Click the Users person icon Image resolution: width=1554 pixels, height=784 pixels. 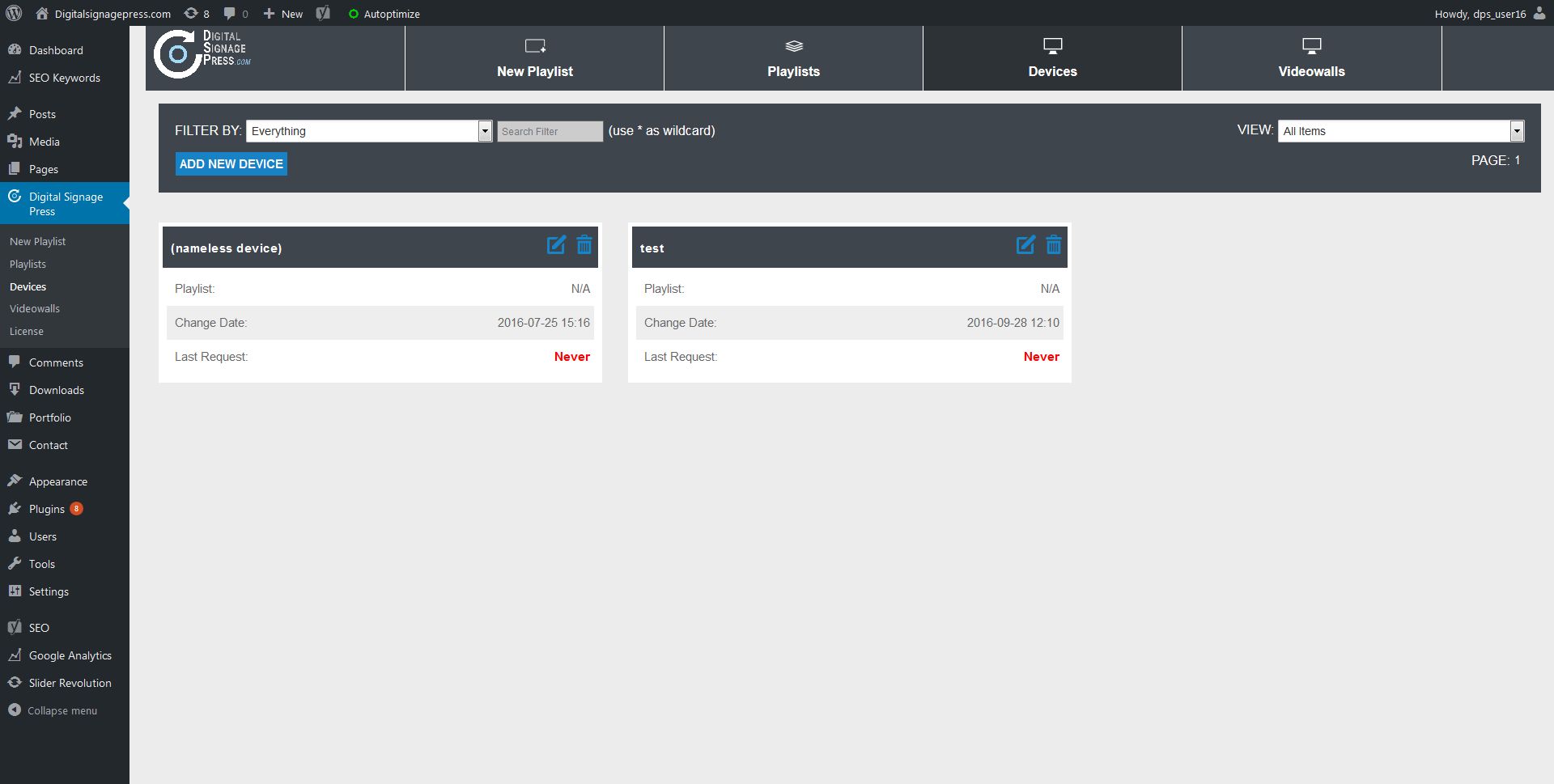15,536
